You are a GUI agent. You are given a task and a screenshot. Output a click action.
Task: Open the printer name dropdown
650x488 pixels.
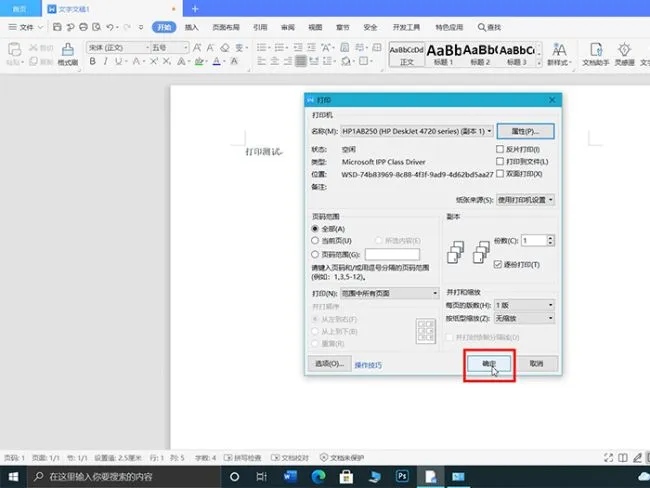pos(417,131)
